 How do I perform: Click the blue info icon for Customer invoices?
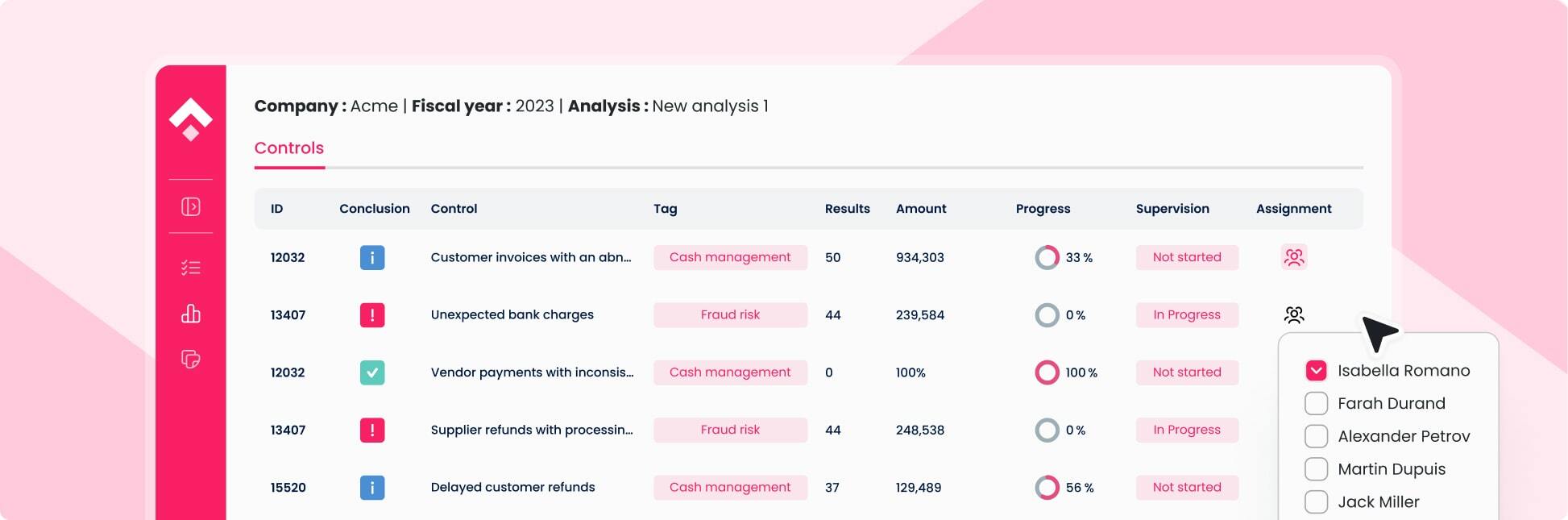click(x=371, y=258)
